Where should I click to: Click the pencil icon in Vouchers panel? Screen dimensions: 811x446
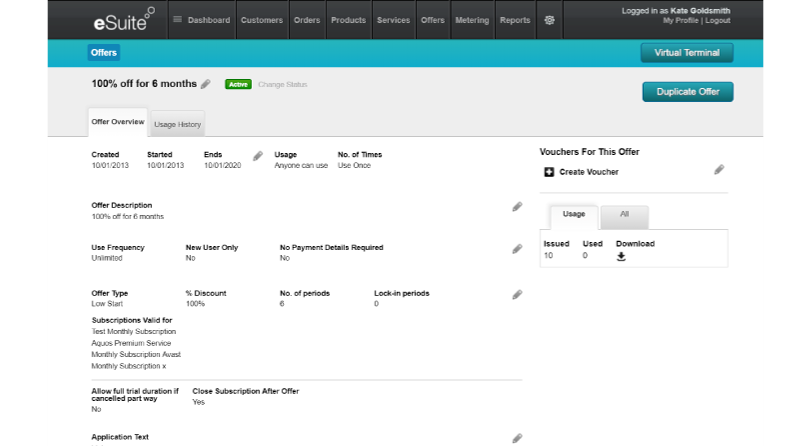point(719,170)
